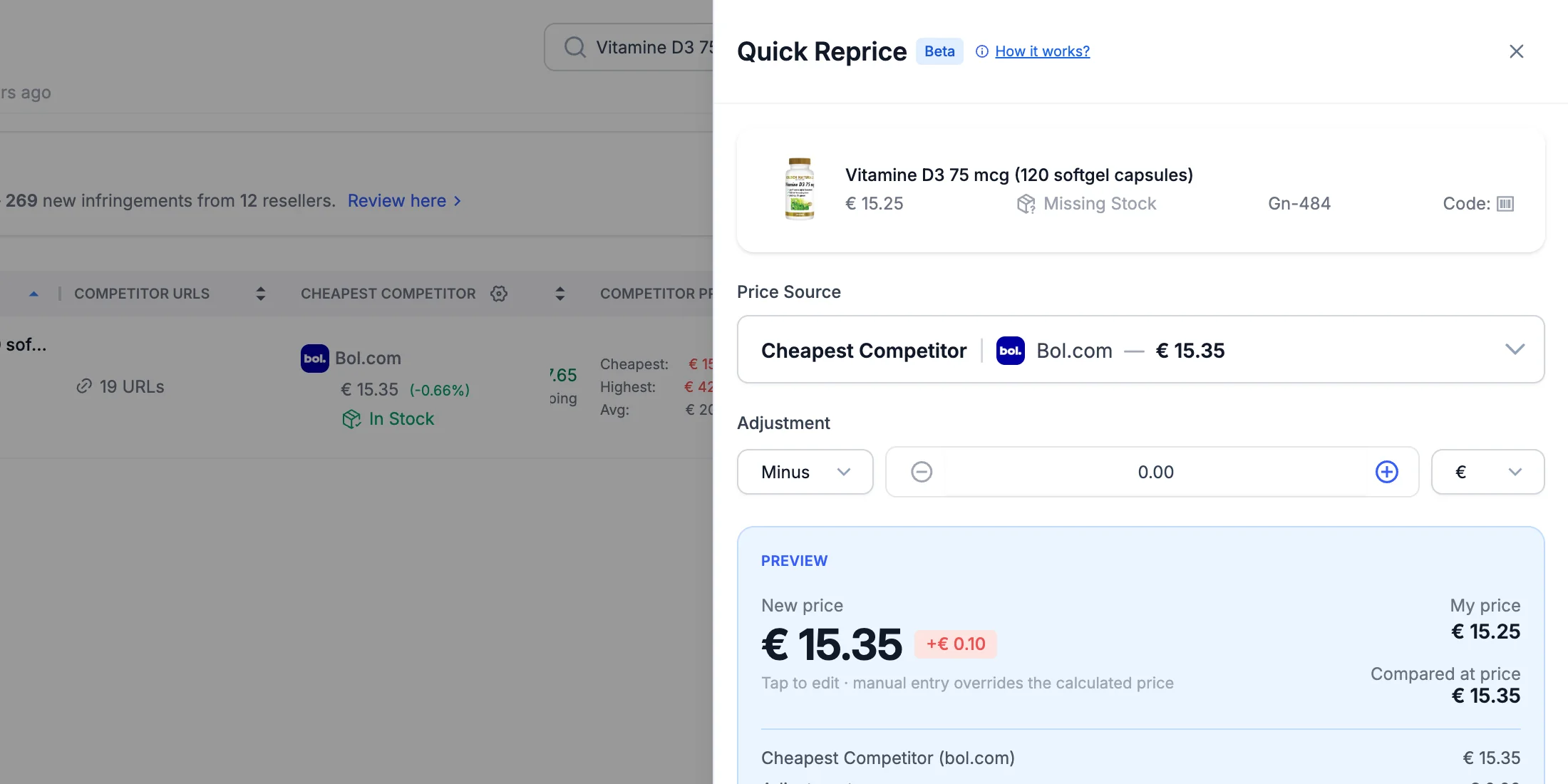Image resolution: width=1568 pixels, height=784 pixels.
Task: Click the Vitamine D3 search field
Action: click(629, 47)
